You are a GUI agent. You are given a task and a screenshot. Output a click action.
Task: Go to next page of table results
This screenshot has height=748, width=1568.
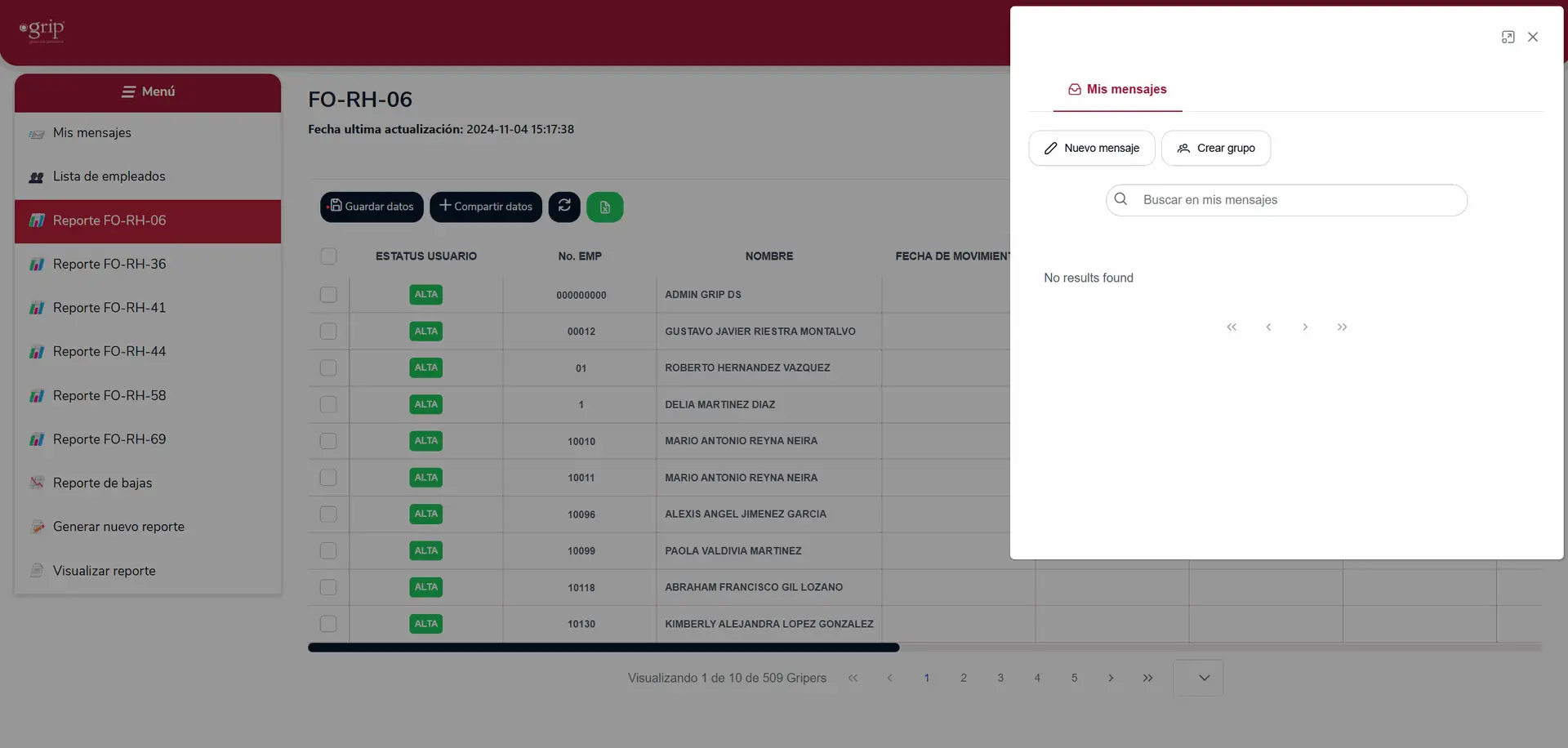[x=1111, y=678]
